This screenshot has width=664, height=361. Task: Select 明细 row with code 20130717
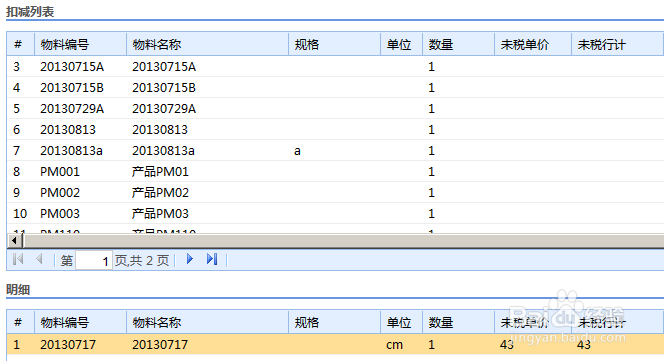click(x=335, y=344)
